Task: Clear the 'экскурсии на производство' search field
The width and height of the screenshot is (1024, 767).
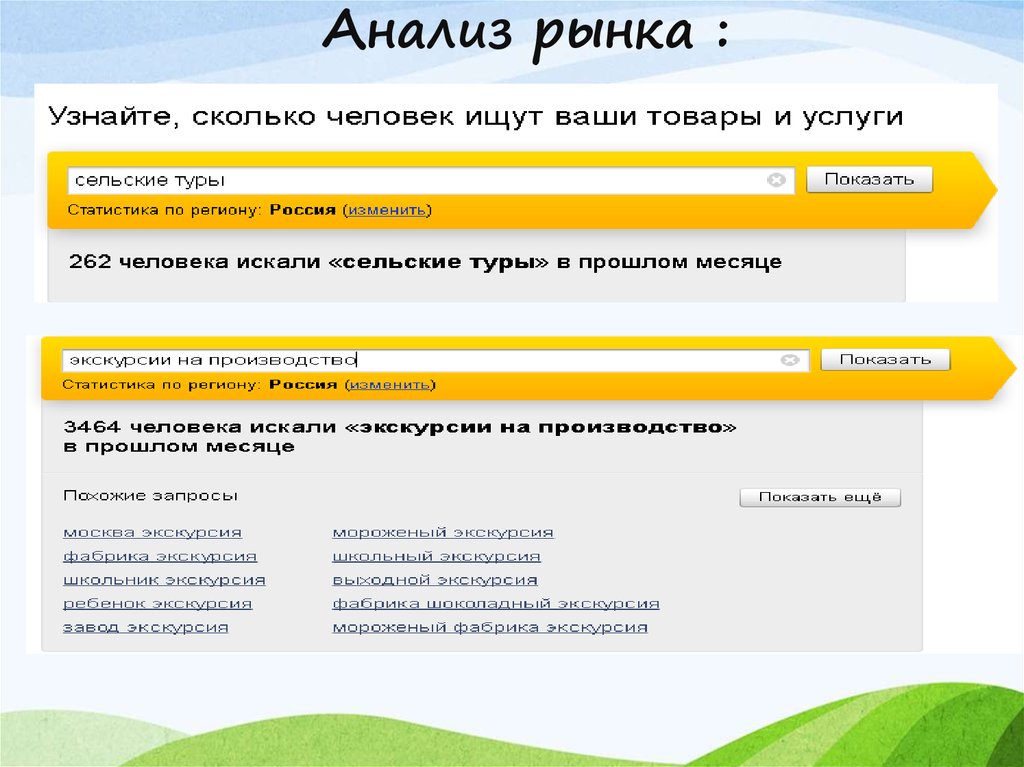Action: [790, 360]
